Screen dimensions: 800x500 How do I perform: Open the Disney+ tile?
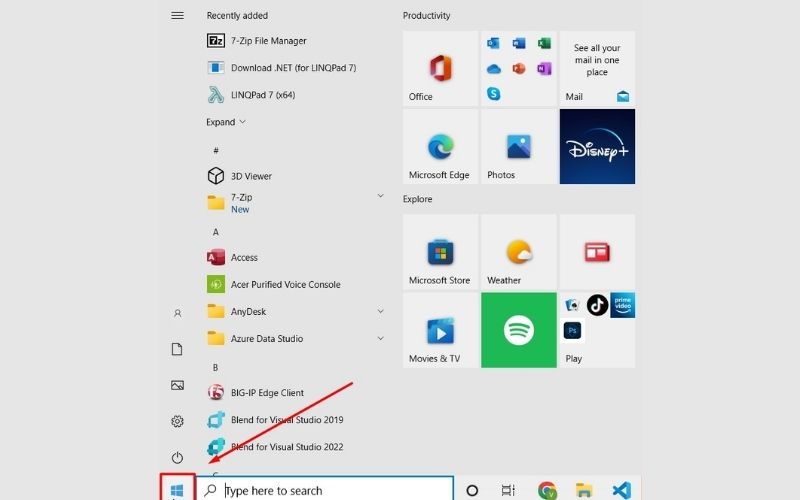tap(597, 146)
